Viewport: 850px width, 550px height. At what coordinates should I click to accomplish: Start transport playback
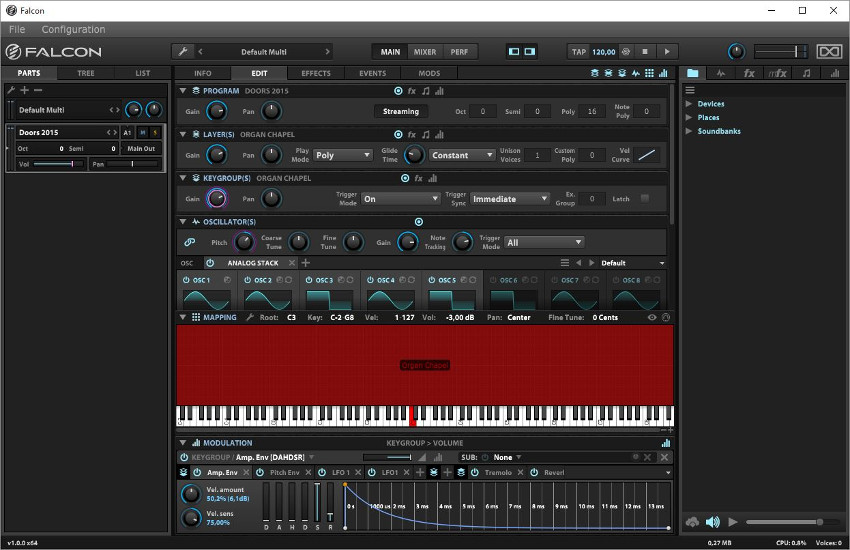(667, 51)
